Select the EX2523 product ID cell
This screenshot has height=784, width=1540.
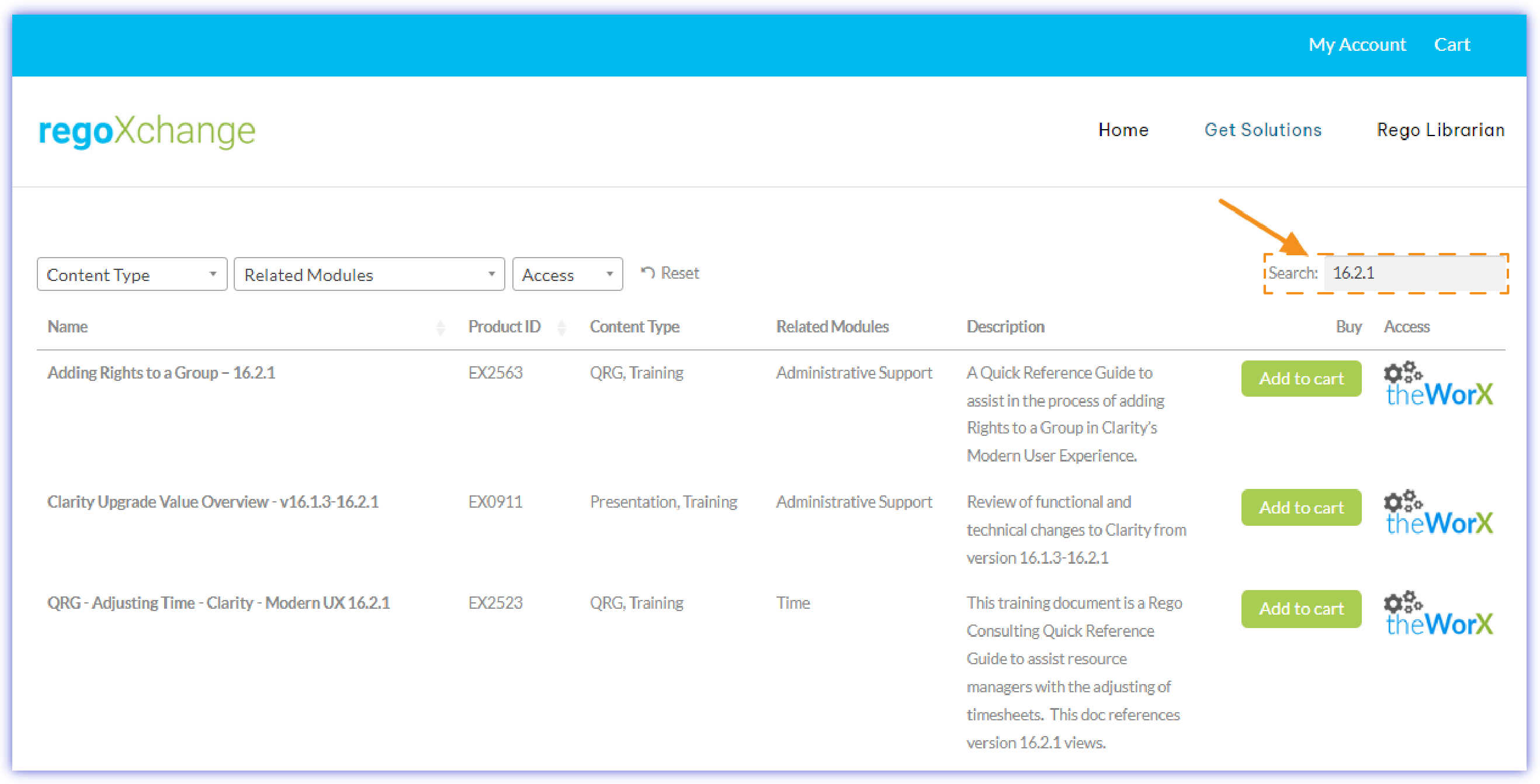[495, 603]
